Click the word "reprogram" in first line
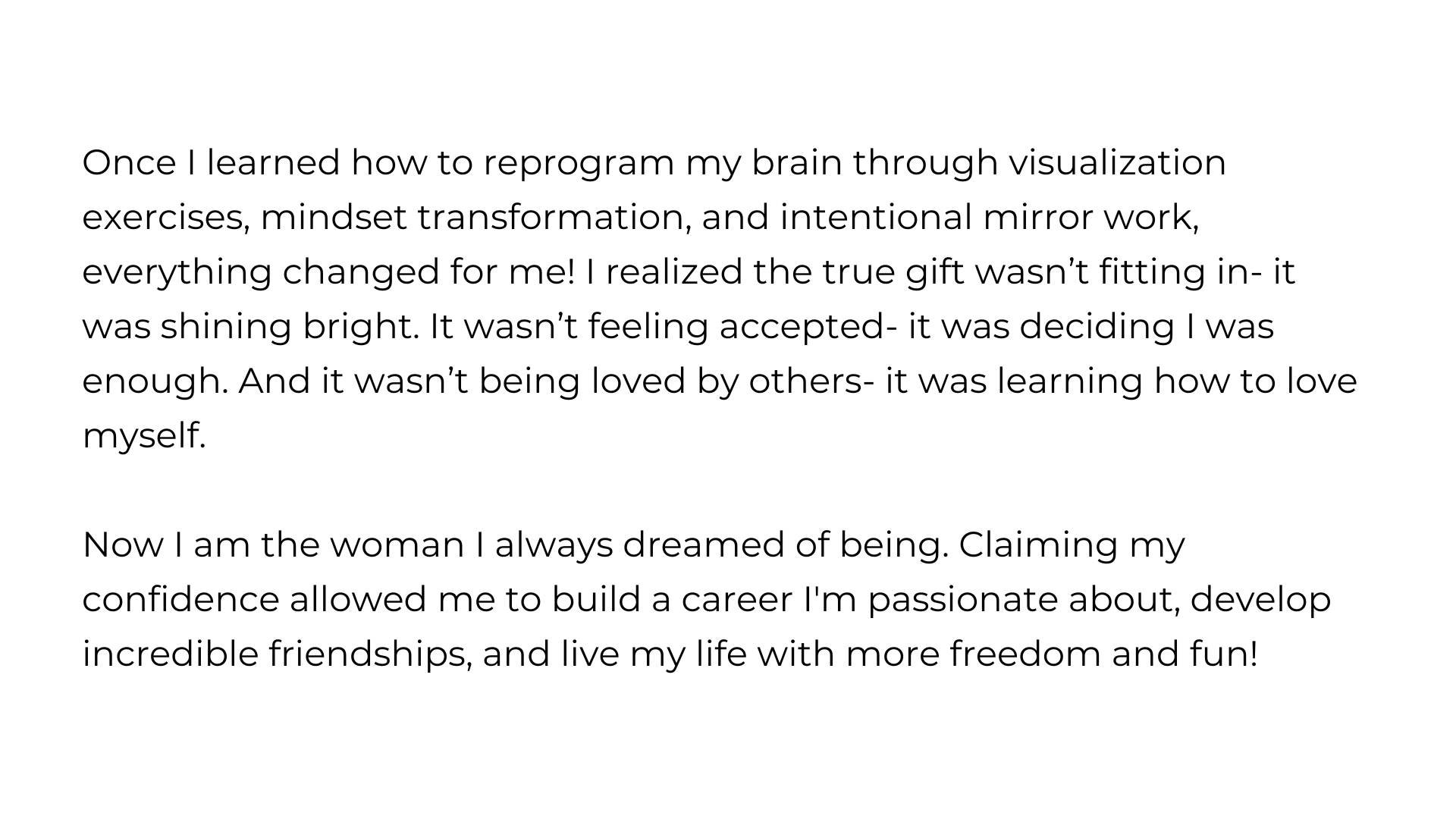Screen dimensions: 1456x819 [579, 165]
